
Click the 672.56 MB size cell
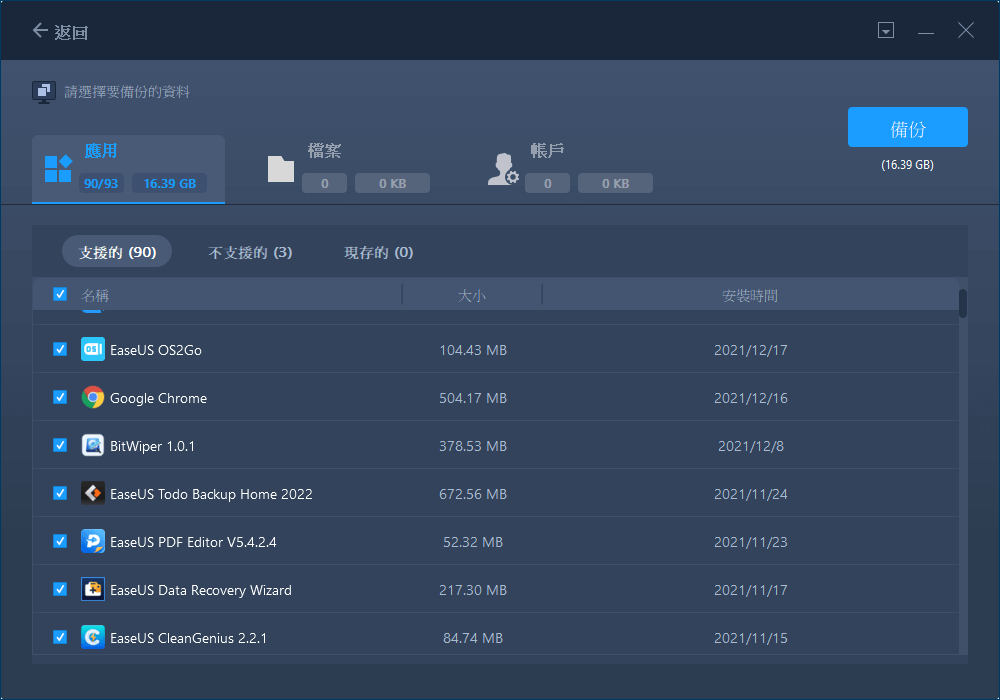coord(473,494)
